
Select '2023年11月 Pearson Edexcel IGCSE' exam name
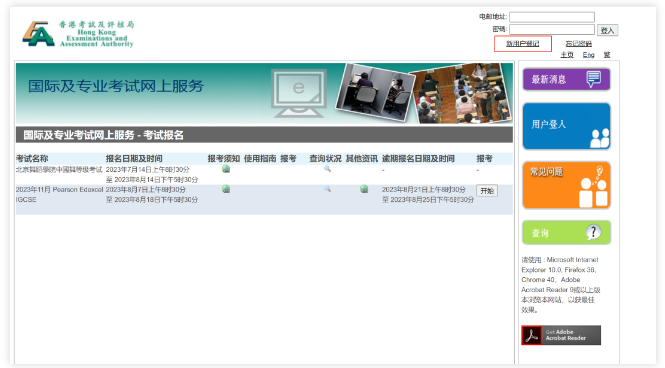59,194
